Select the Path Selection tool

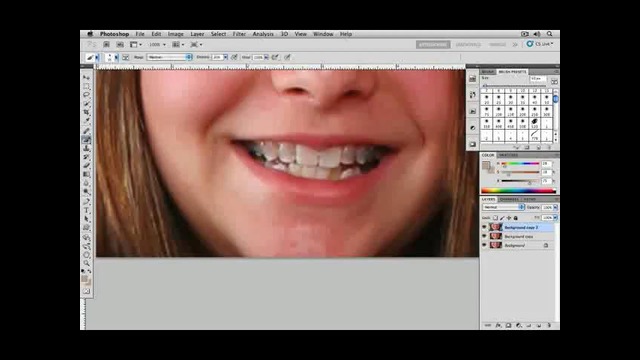pos(87,219)
